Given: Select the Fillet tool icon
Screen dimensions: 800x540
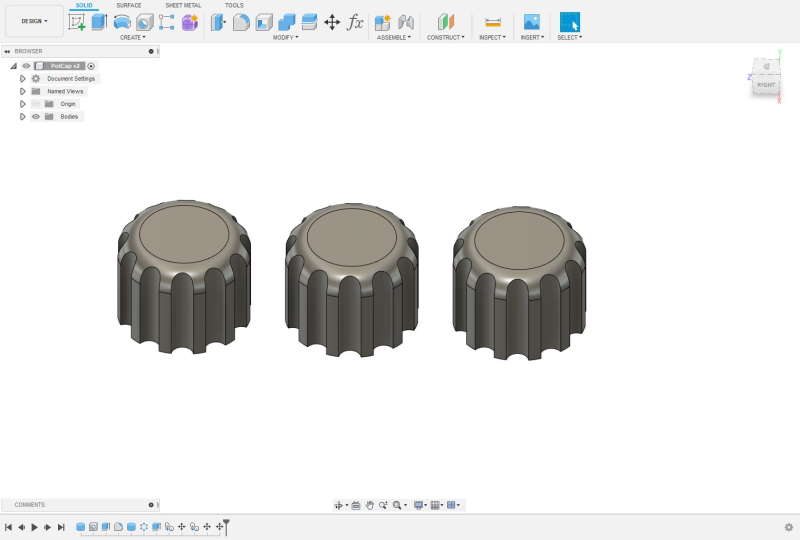Looking at the screenshot, I should 241,22.
